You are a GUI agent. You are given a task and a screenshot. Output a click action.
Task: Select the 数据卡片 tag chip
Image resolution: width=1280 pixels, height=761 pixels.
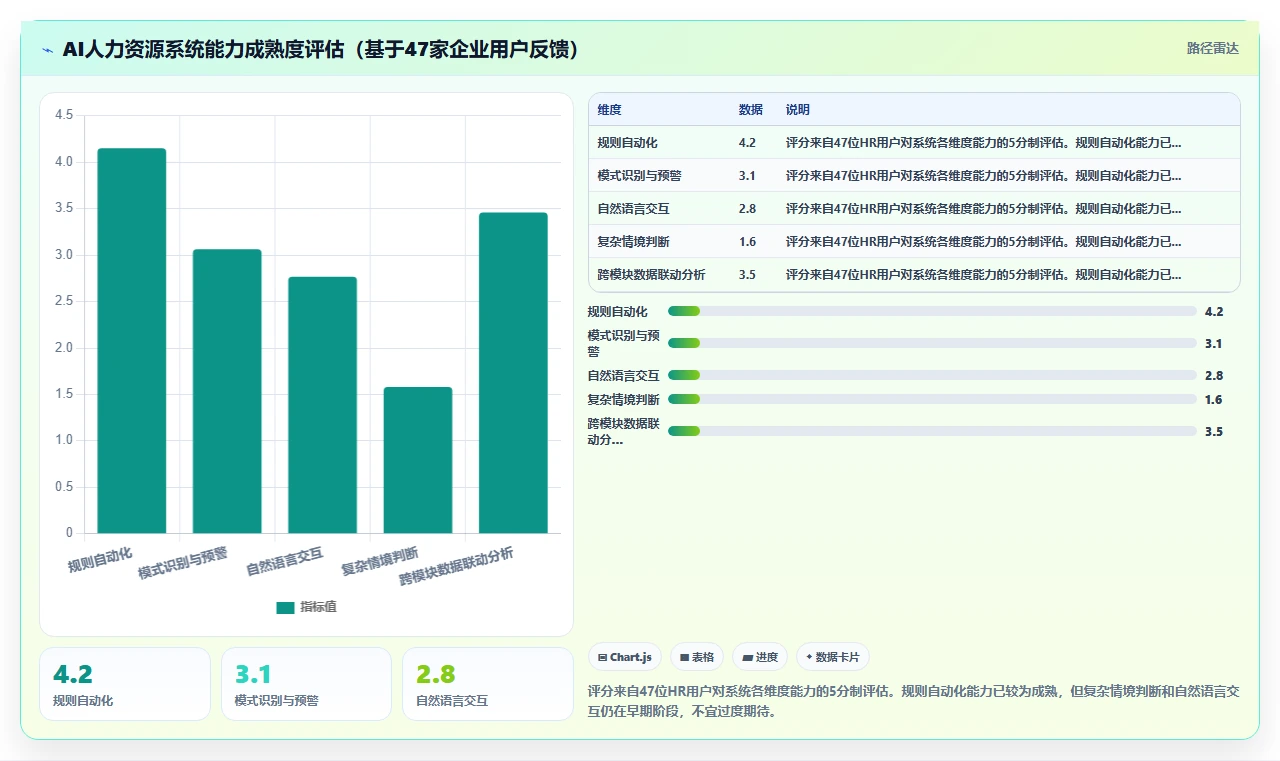833,657
